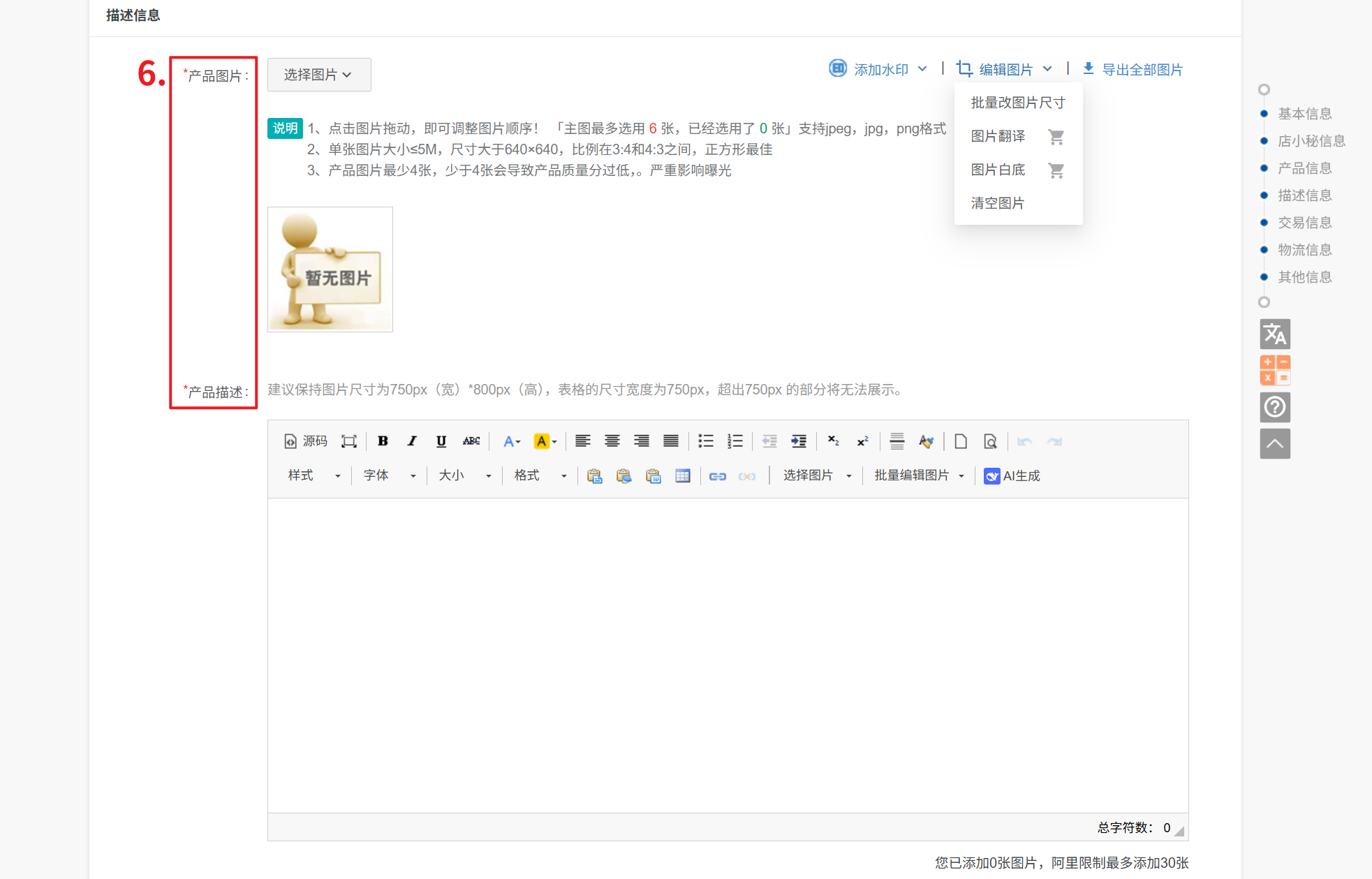Click the help question mark icon
The width and height of the screenshot is (1372, 879).
(x=1274, y=407)
